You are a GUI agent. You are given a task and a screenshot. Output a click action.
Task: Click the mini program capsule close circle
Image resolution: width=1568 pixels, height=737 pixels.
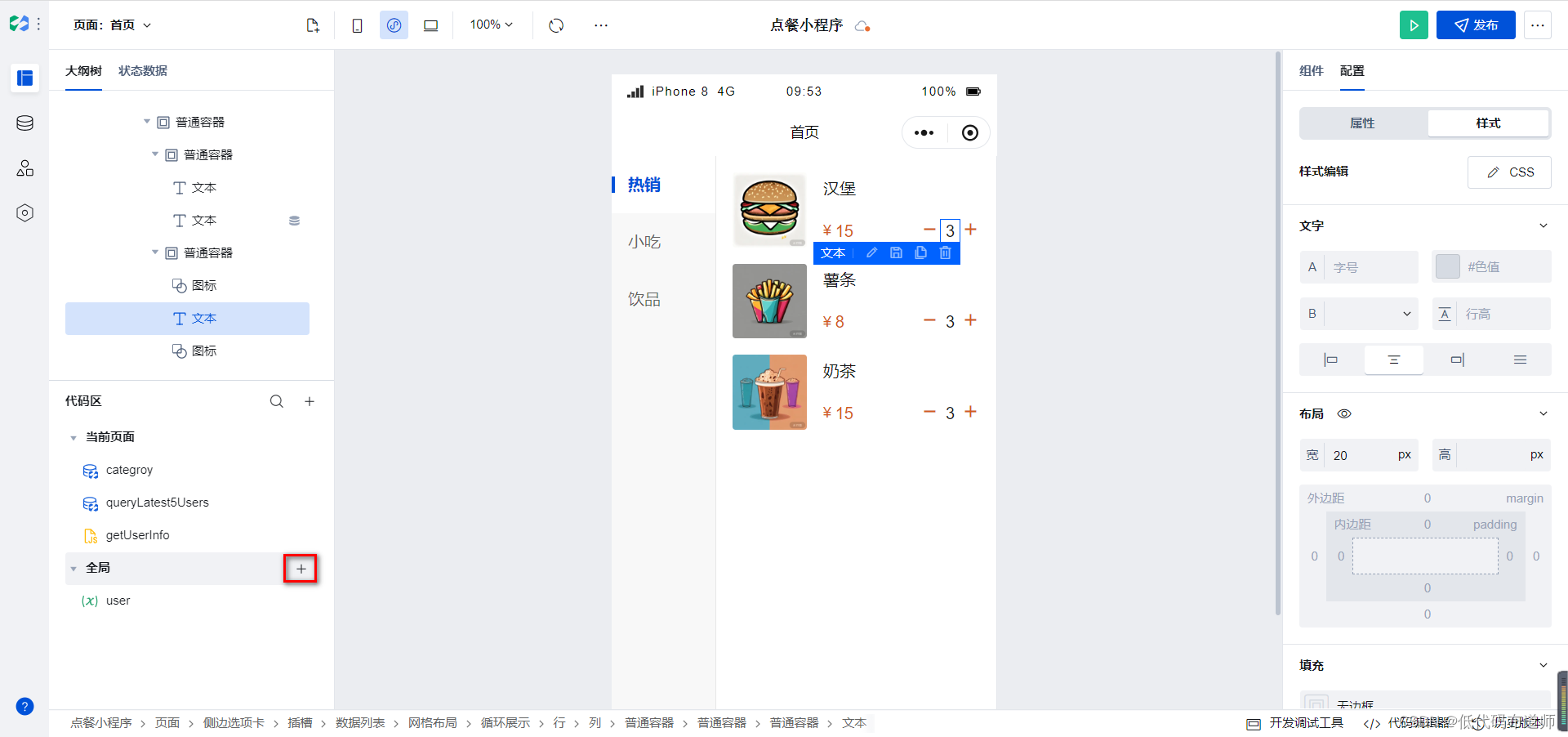[969, 133]
